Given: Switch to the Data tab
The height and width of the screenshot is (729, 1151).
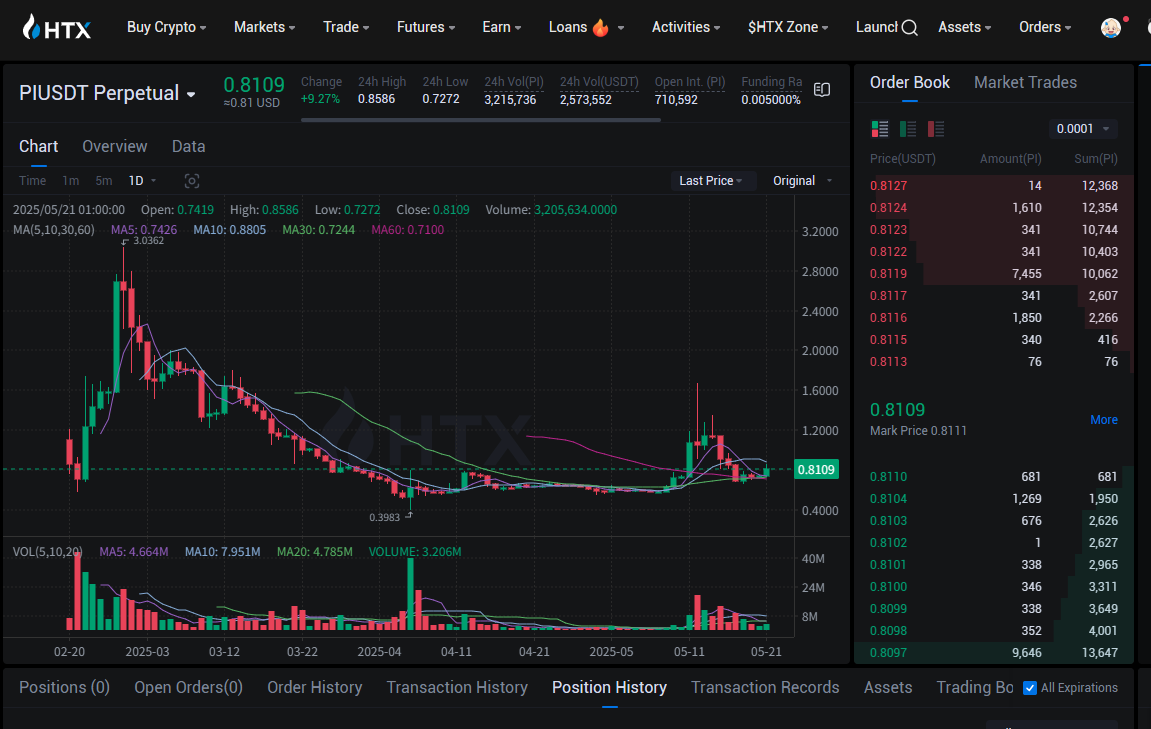Looking at the screenshot, I should [189, 146].
